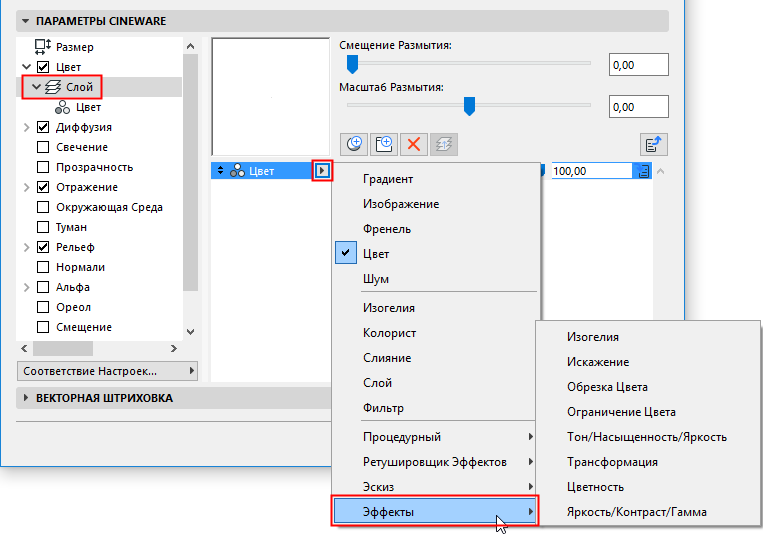Collapse the Цвет channel tree node
Screen dimensions: 763x538
27,67
